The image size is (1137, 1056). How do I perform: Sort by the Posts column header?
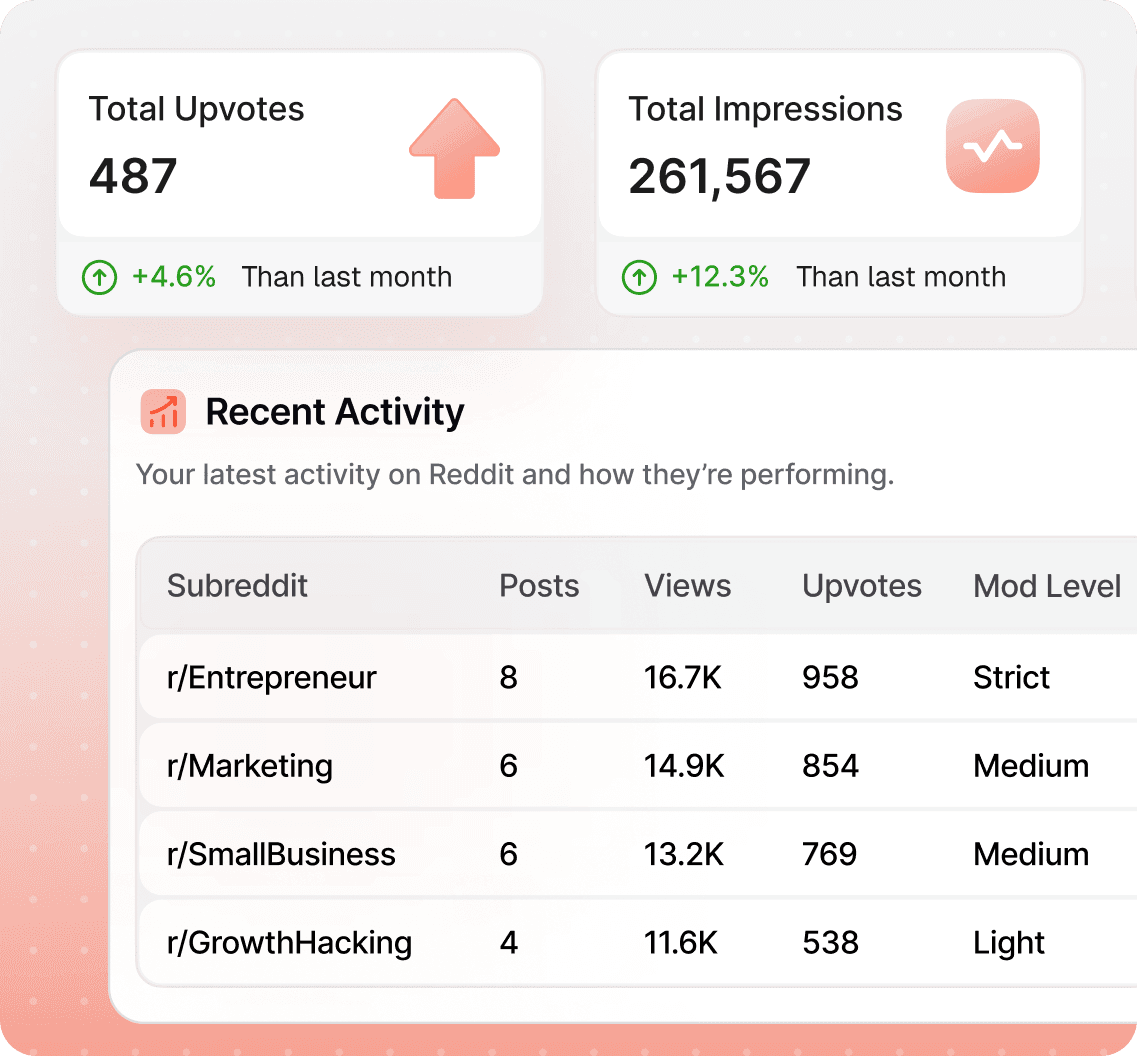539,586
